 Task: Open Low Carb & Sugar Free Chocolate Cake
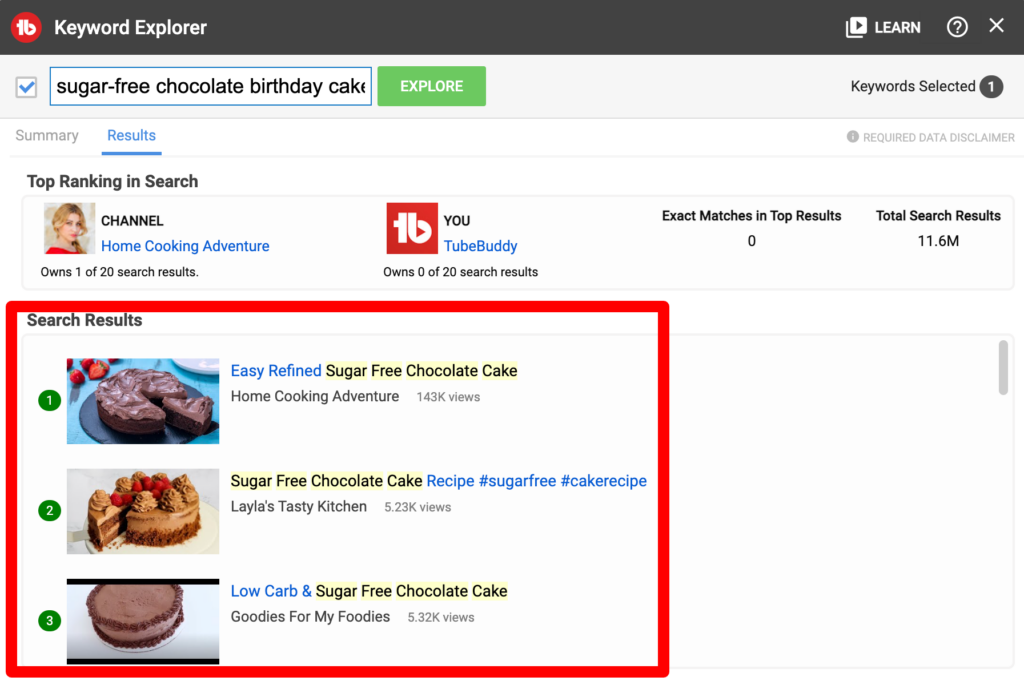[x=368, y=591]
